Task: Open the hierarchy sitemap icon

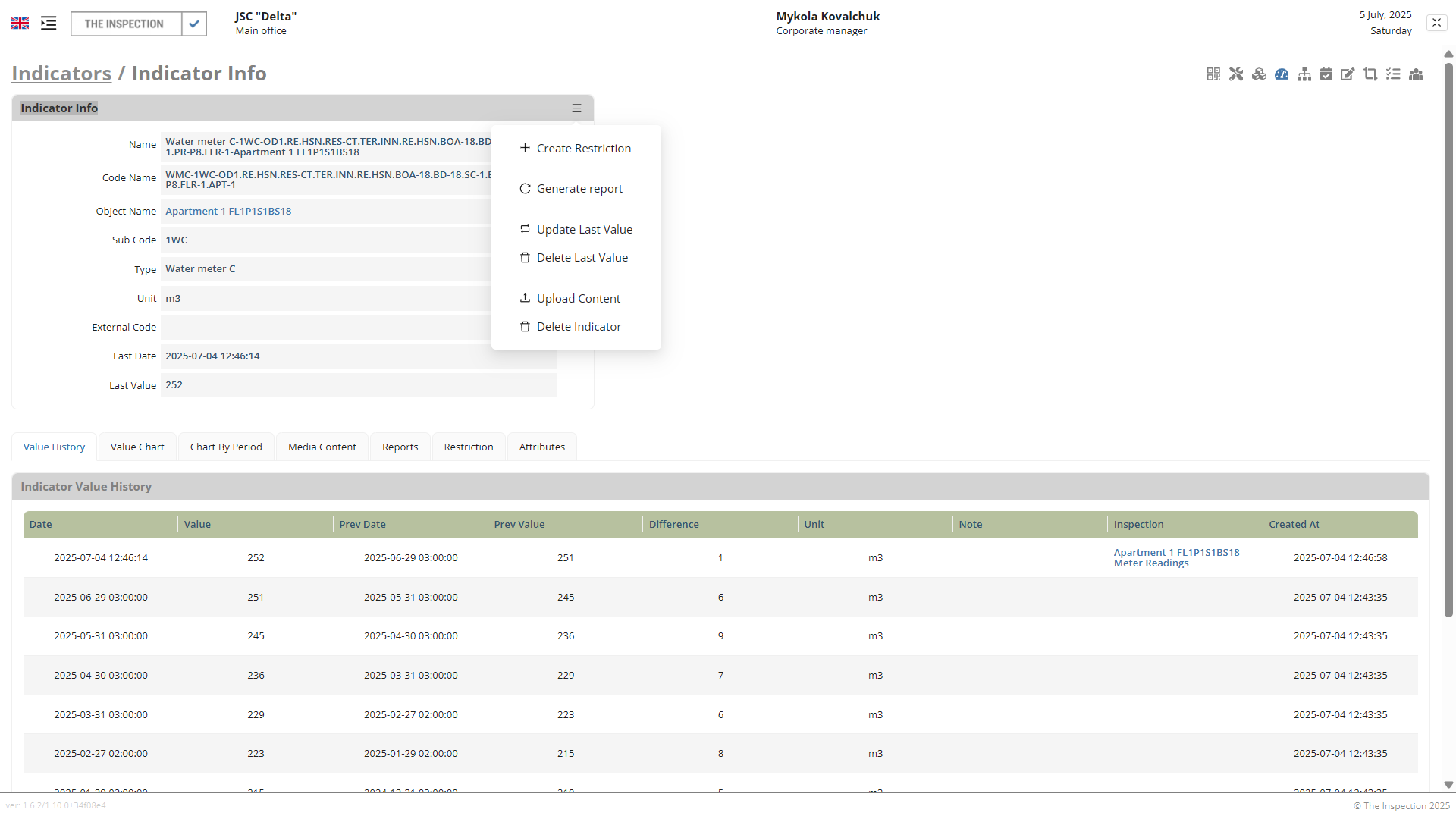Action: click(x=1304, y=74)
